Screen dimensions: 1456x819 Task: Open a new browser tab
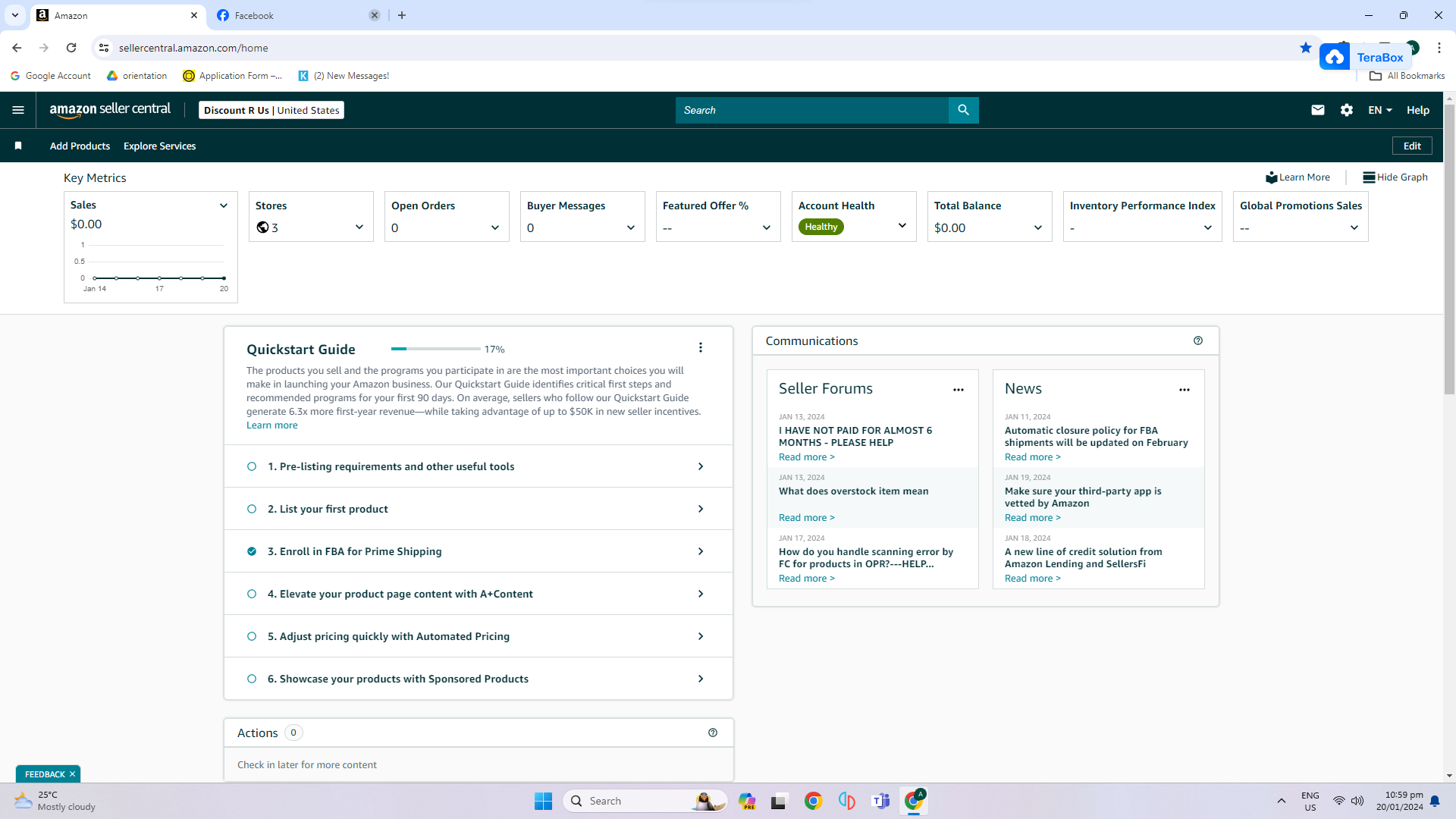(x=402, y=15)
